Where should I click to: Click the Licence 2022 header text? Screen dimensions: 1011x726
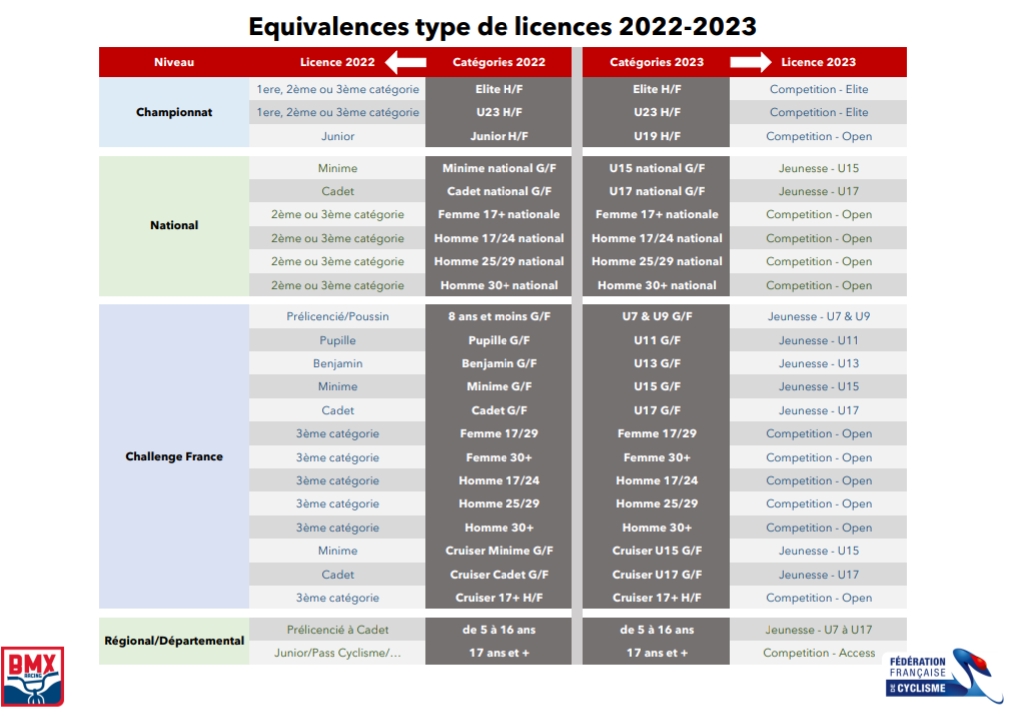click(337, 62)
